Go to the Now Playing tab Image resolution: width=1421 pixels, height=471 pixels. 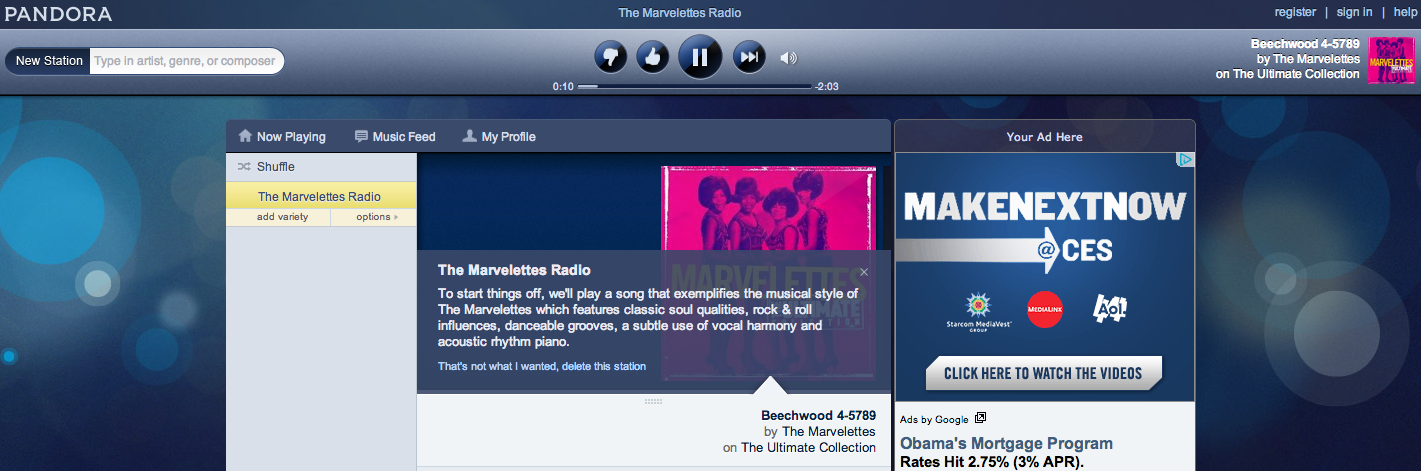(282, 137)
